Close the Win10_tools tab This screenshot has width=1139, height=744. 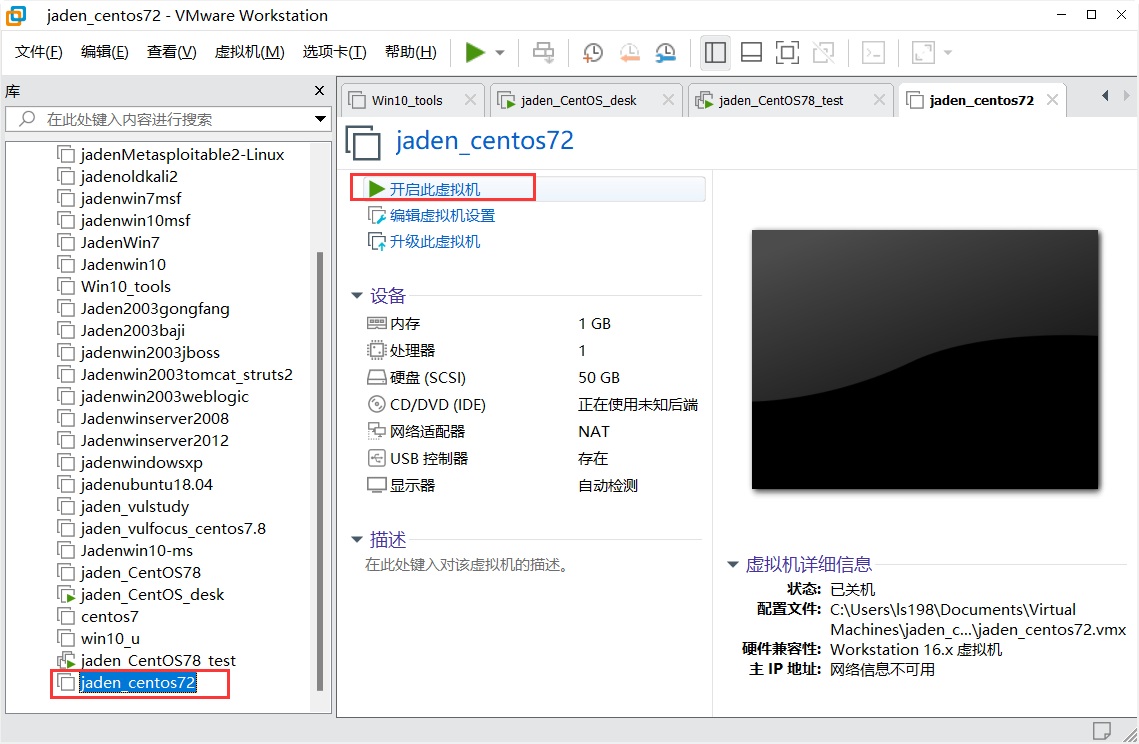[470, 99]
